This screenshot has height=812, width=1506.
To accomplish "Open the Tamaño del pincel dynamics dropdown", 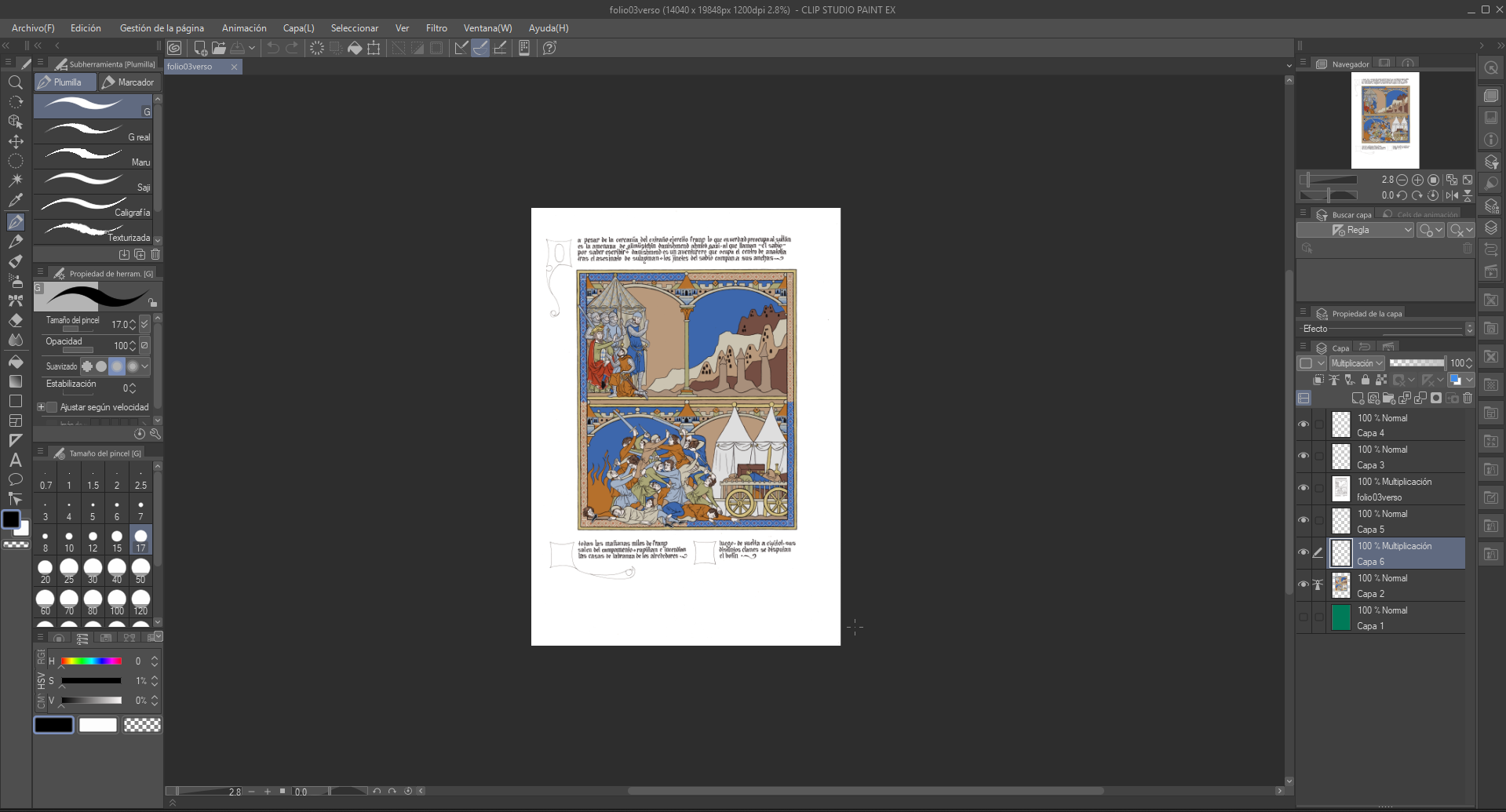I will (x=144, y=324).
